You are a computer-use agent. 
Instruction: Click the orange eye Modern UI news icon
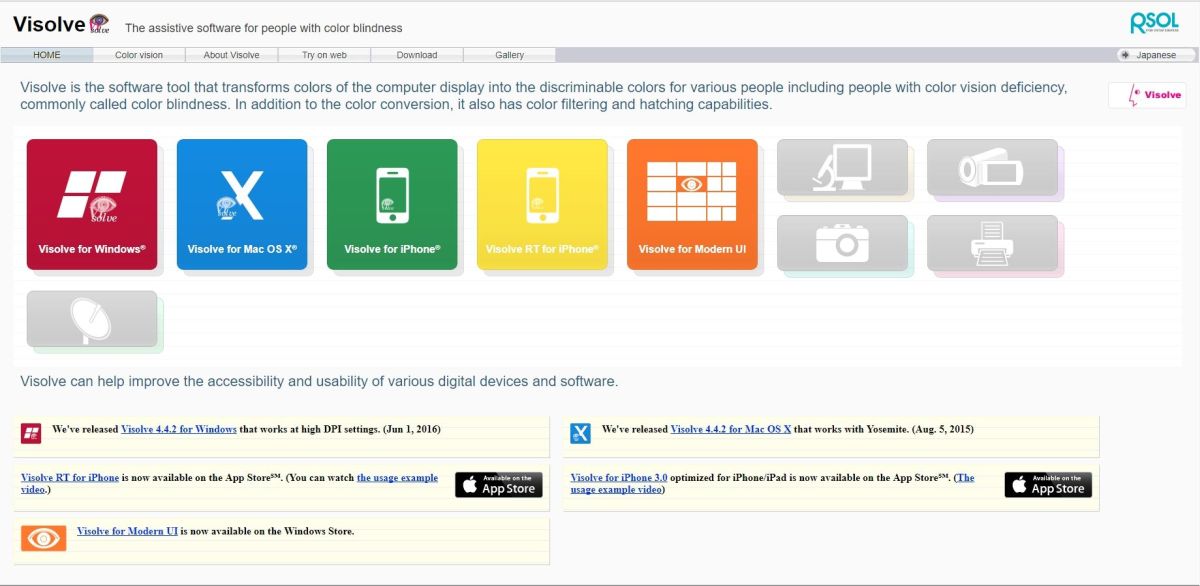coord(44,538)
